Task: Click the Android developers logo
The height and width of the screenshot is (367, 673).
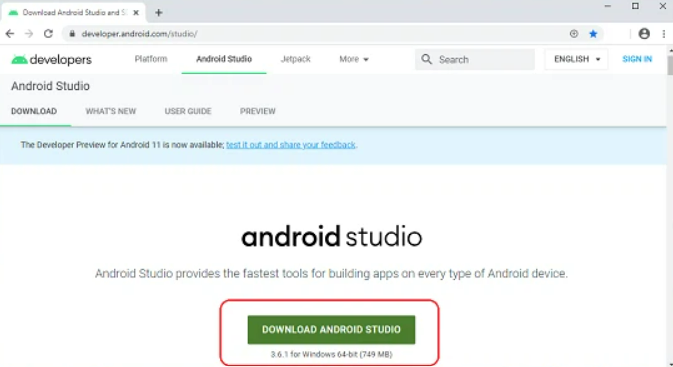Action: (x=52, y=59)
